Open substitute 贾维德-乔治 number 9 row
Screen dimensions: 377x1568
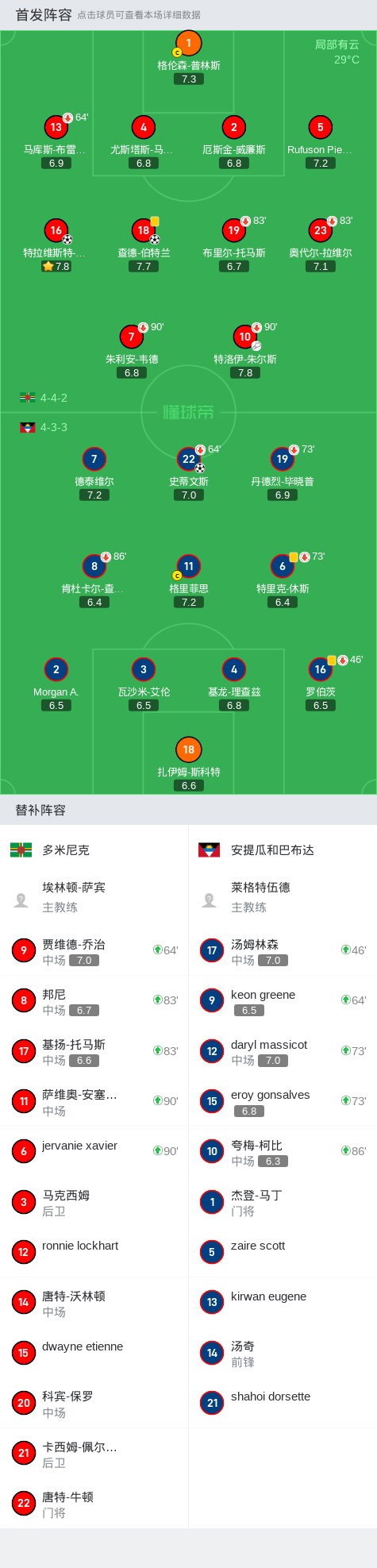(94, 951)
